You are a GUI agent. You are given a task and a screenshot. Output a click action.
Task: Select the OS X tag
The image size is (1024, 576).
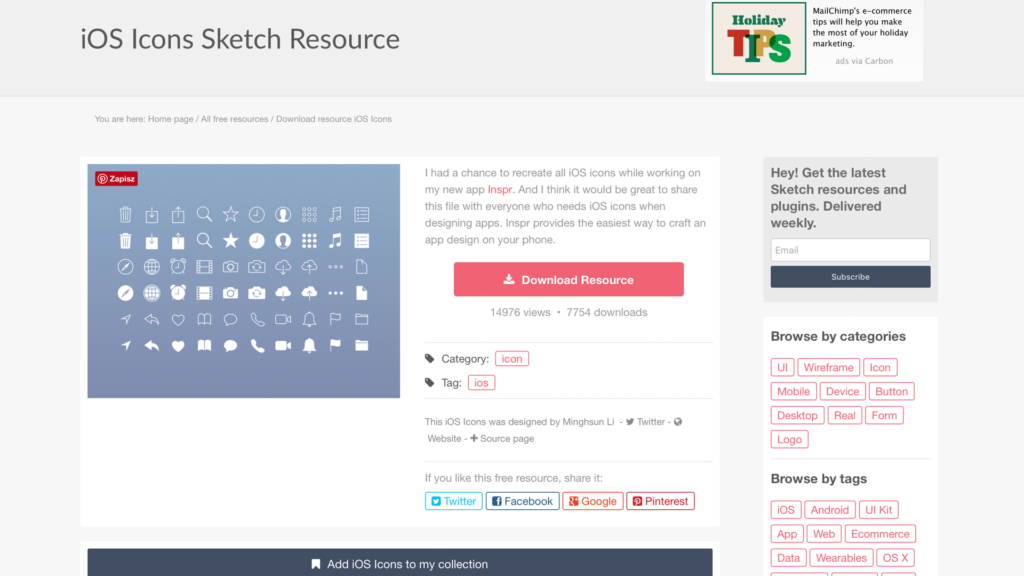coord(895,558)
